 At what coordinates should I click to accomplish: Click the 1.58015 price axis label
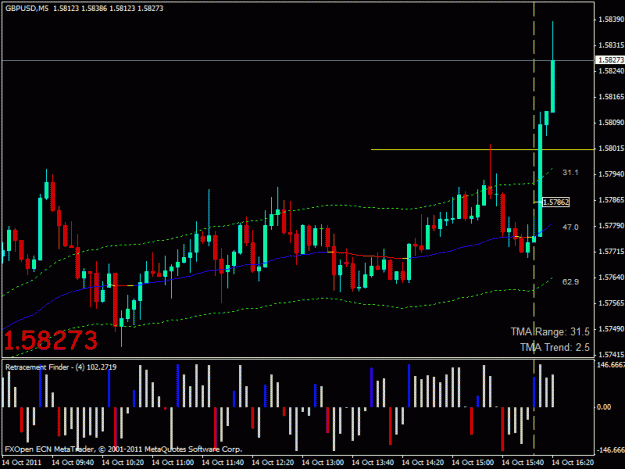611,149
